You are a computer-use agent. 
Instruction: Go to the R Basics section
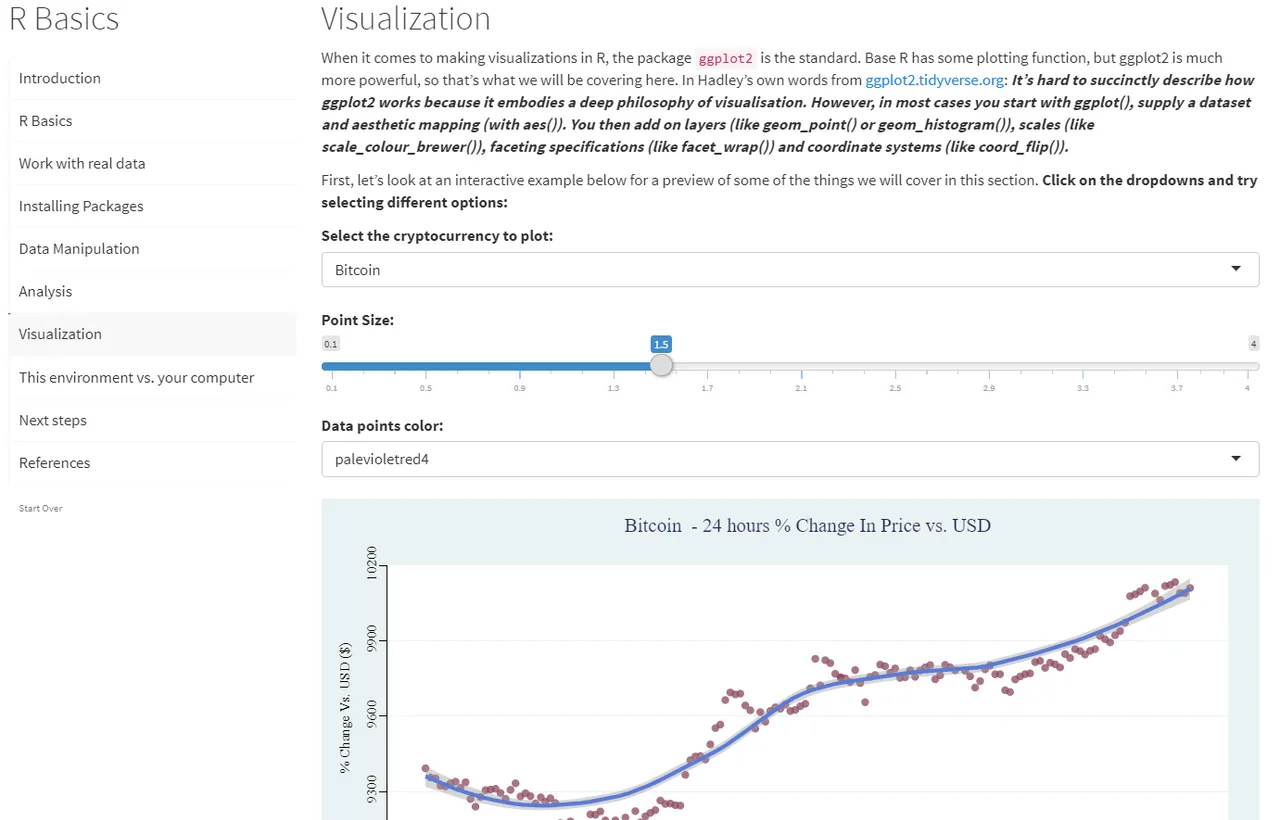(x=152, y=121)
